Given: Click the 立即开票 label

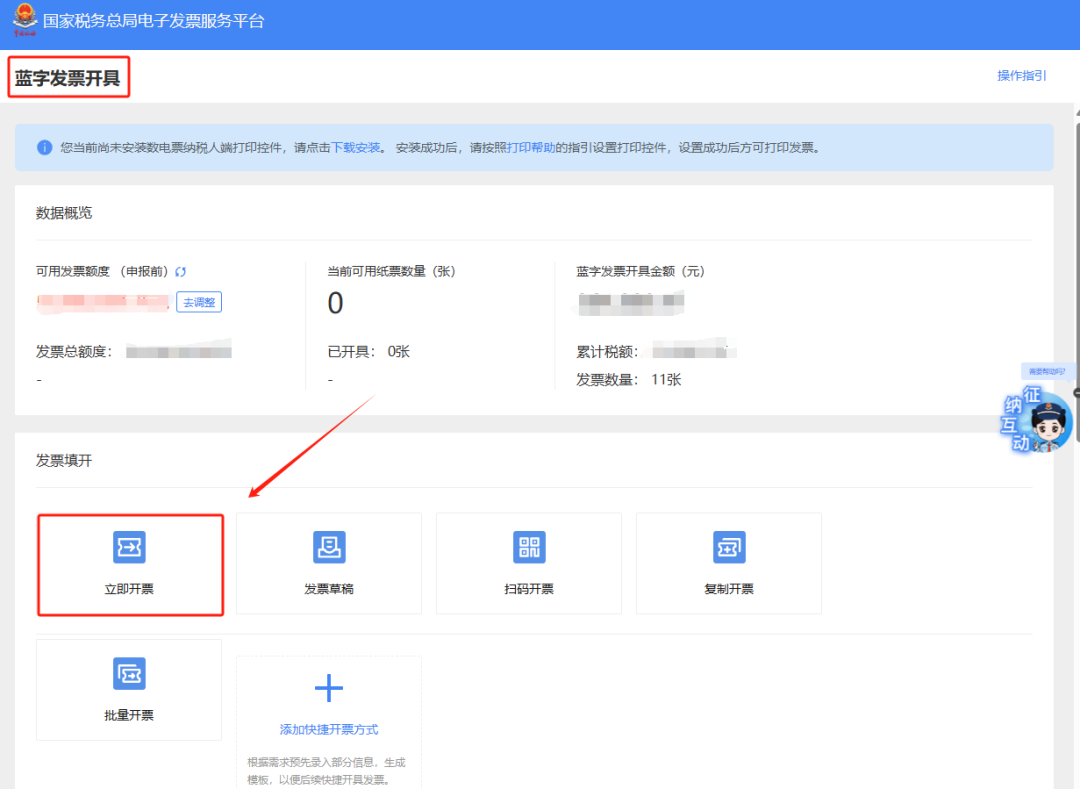Looking at the screenshot, I should point(129,589).
